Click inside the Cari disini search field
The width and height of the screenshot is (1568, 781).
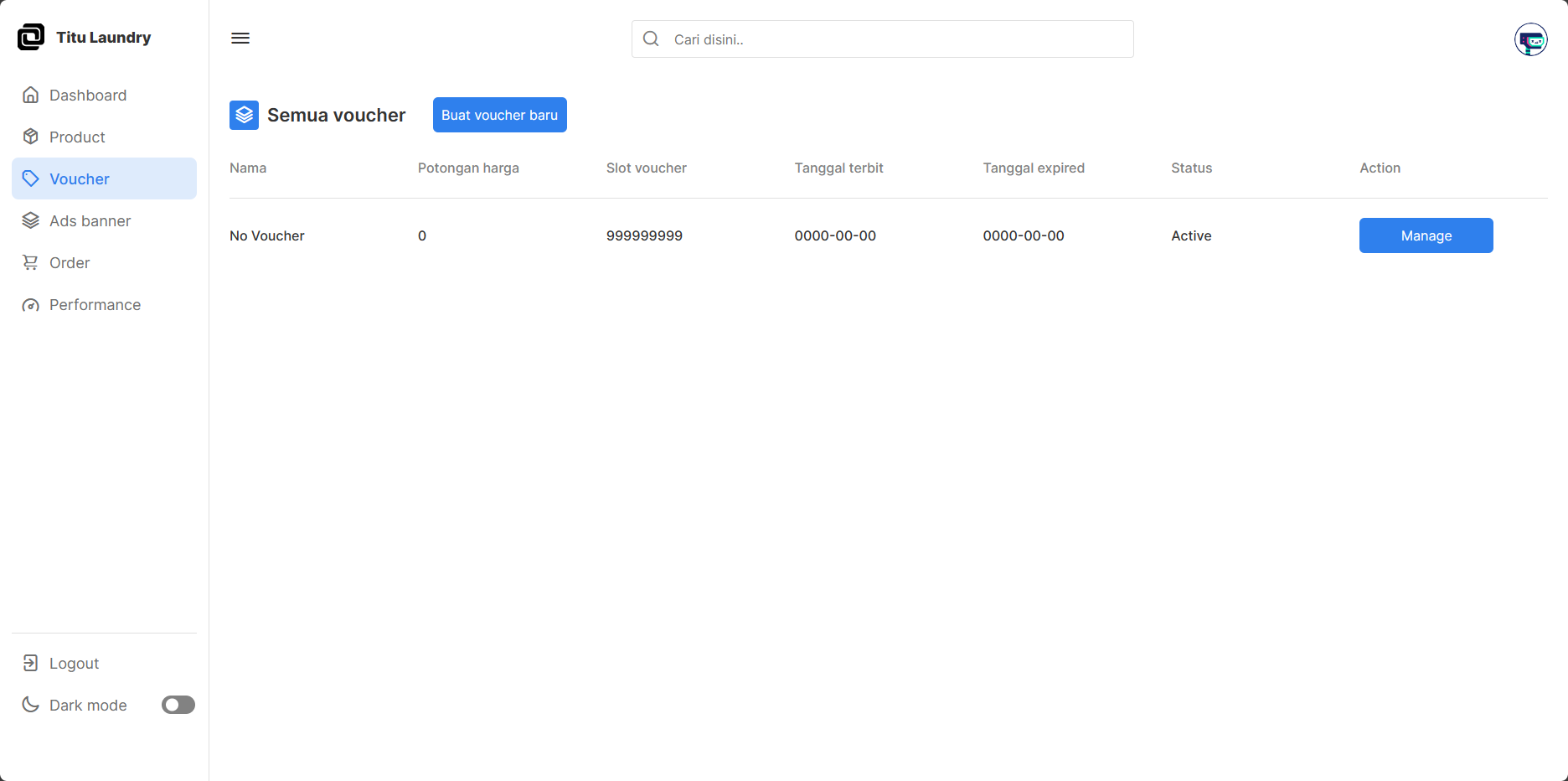[879, 39]
